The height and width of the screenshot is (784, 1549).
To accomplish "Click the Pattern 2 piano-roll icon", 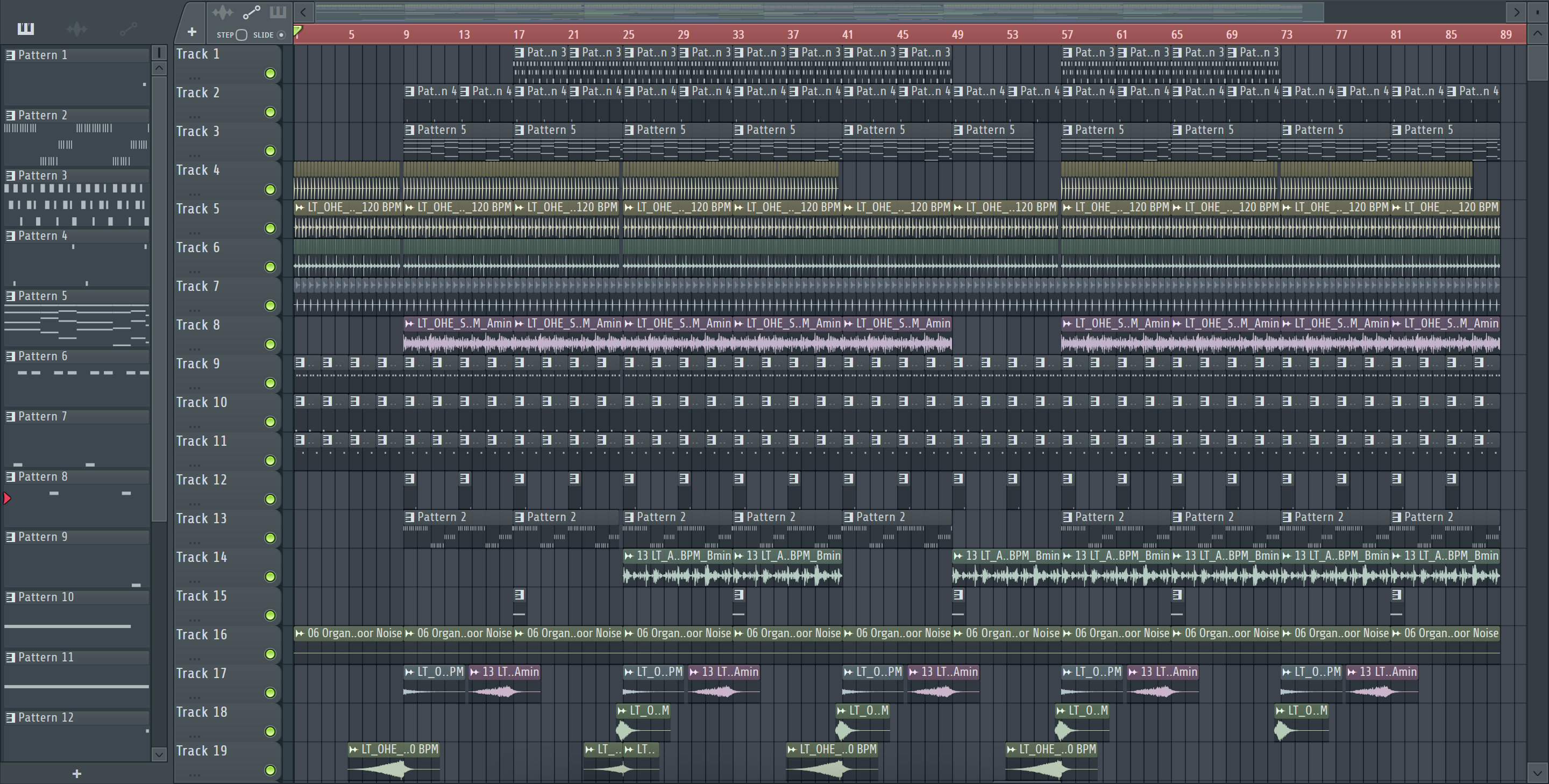I will click(x=10, y=115).
